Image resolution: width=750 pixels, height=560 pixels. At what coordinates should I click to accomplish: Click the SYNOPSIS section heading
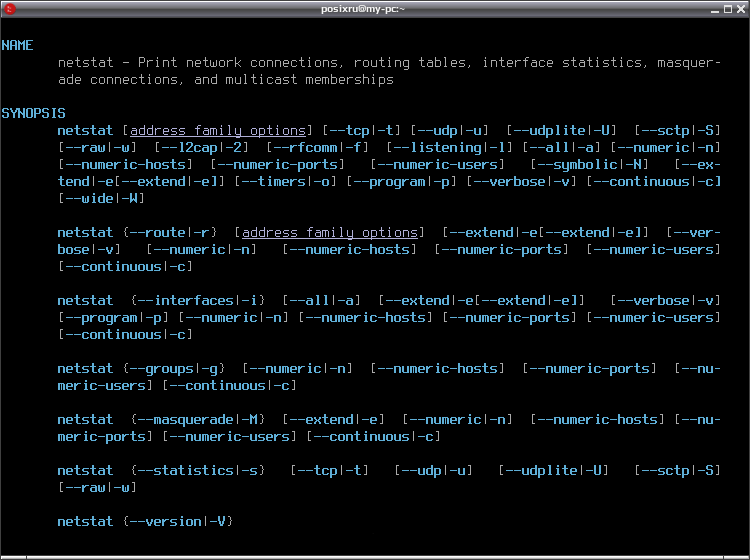coord(33,113)
